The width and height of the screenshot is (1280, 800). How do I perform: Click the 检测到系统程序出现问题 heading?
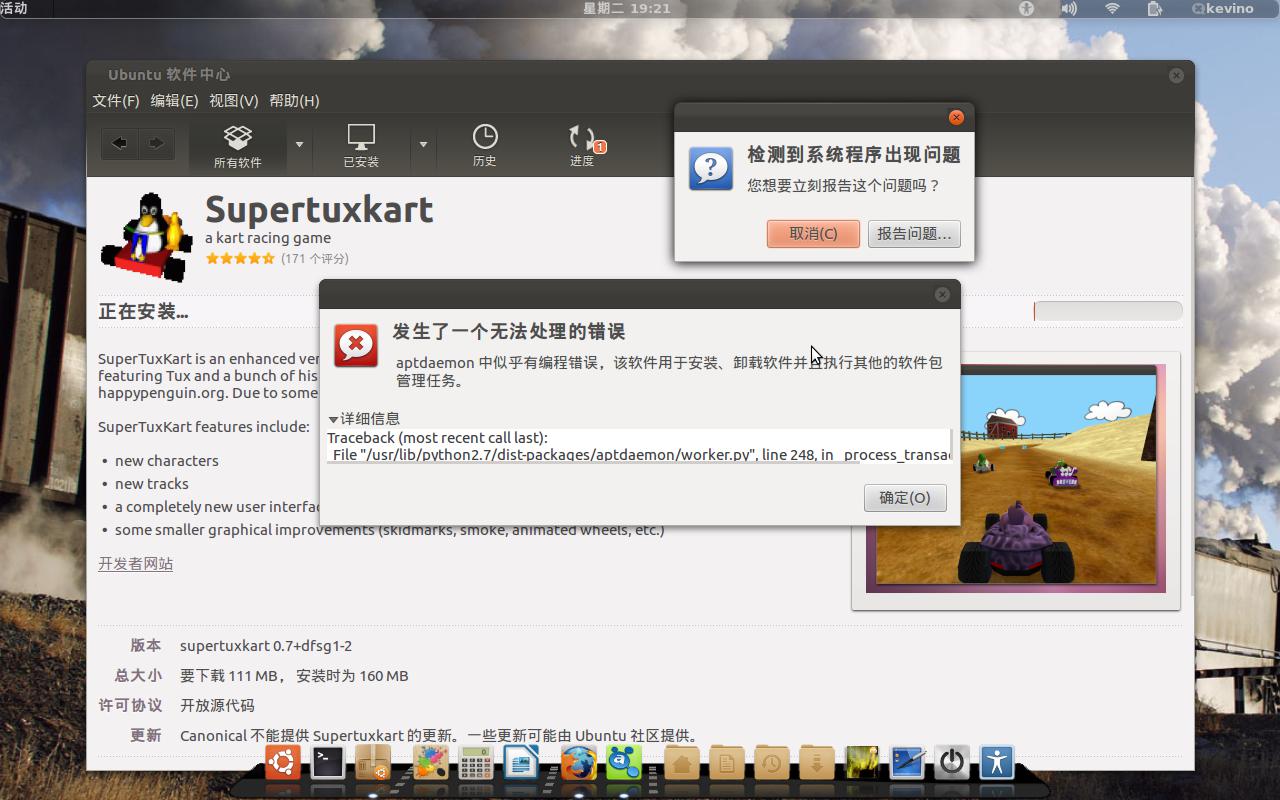(854, 155)
